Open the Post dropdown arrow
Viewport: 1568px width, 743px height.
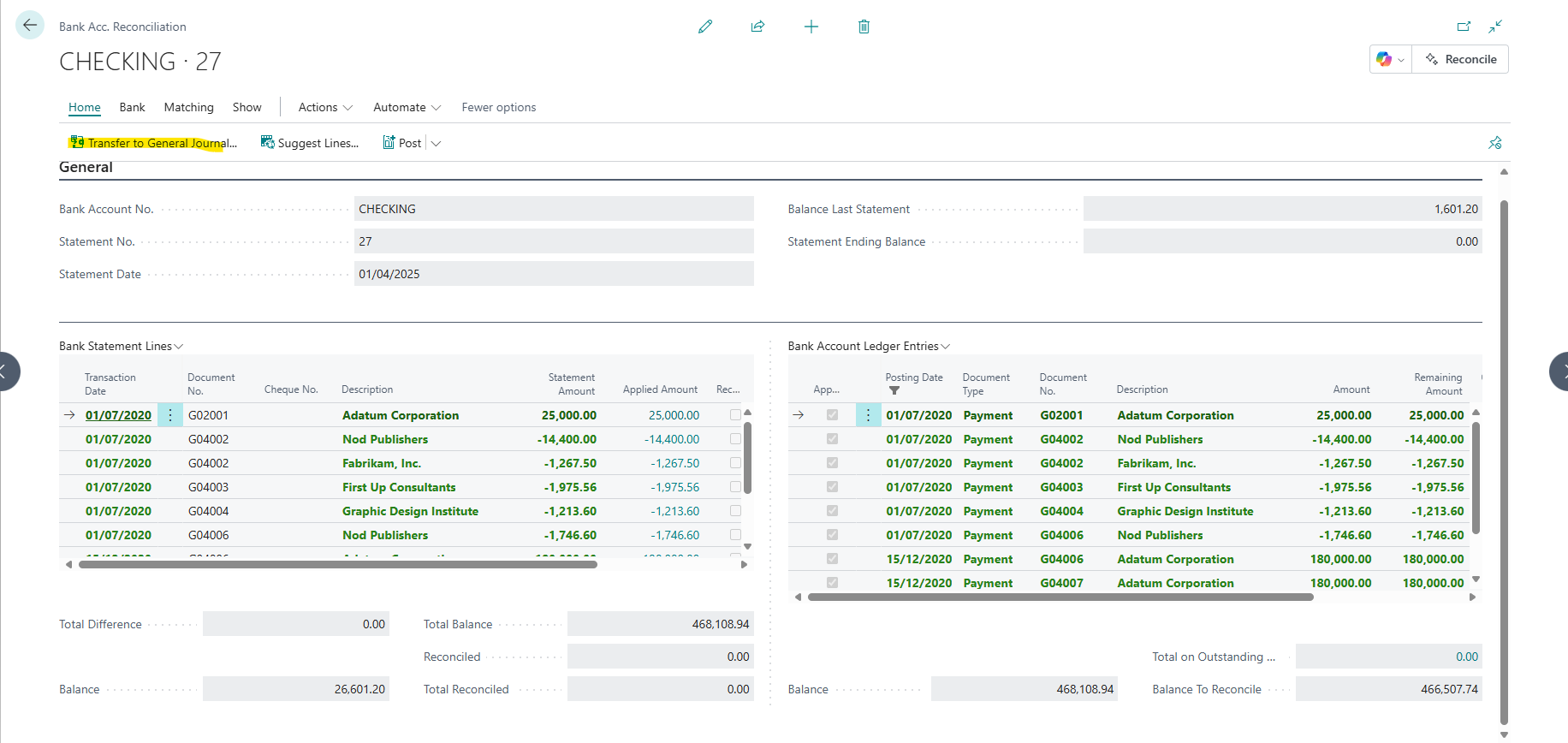coord(437,143)
